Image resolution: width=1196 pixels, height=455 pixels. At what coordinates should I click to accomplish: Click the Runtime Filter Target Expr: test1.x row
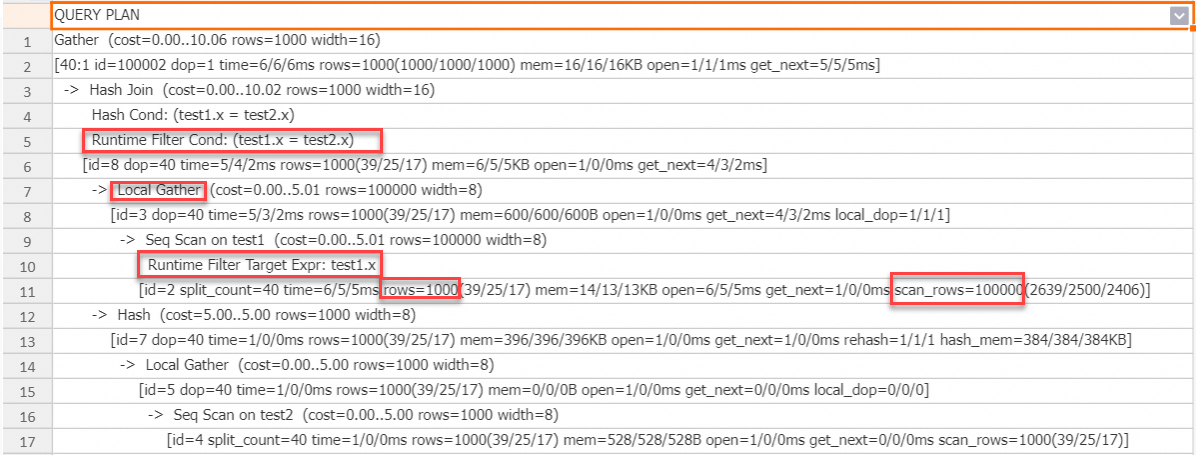(x=620, y=265)
